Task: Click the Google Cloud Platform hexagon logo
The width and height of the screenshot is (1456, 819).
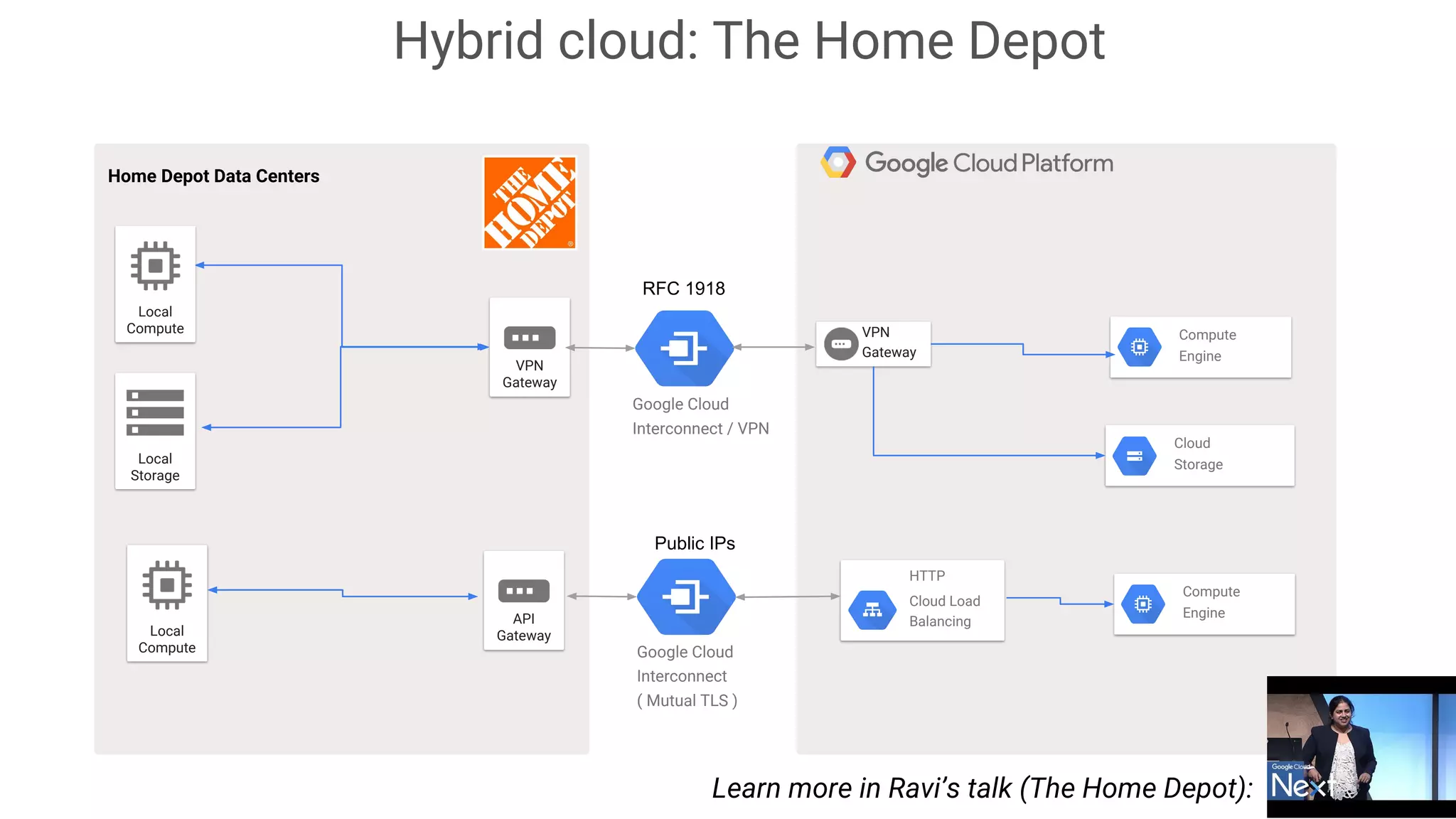Action: (837, 163)
